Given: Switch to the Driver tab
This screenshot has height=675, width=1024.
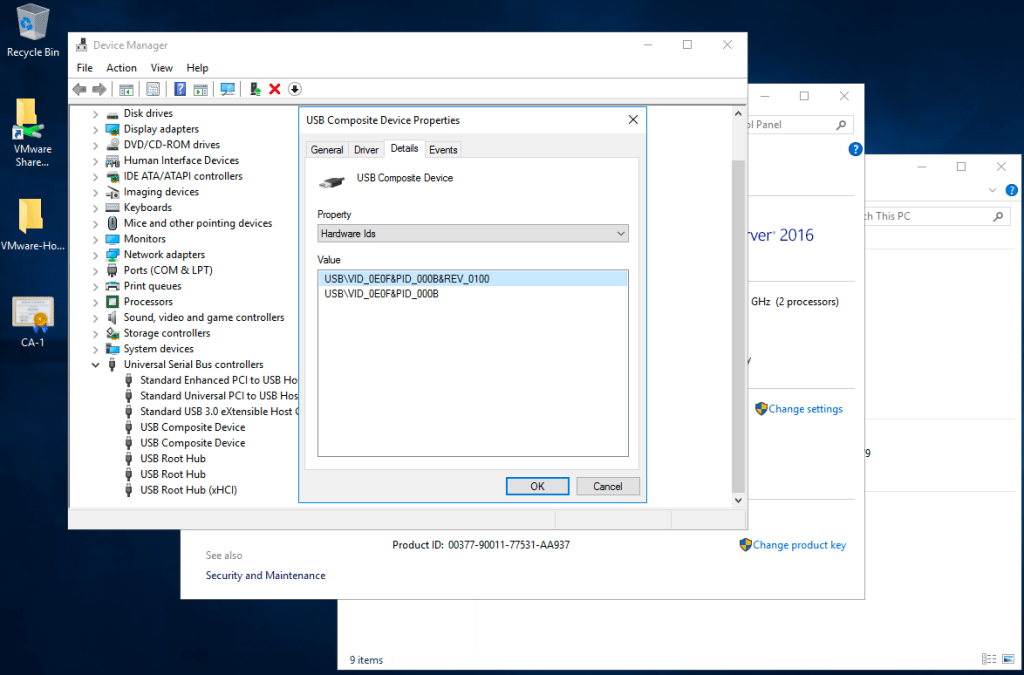Looking at the screenshot, I should (x=366, y=150).
